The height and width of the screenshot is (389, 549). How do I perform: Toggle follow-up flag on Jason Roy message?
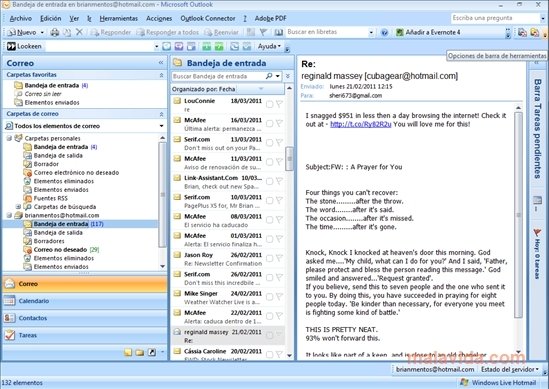click(279, 258)
